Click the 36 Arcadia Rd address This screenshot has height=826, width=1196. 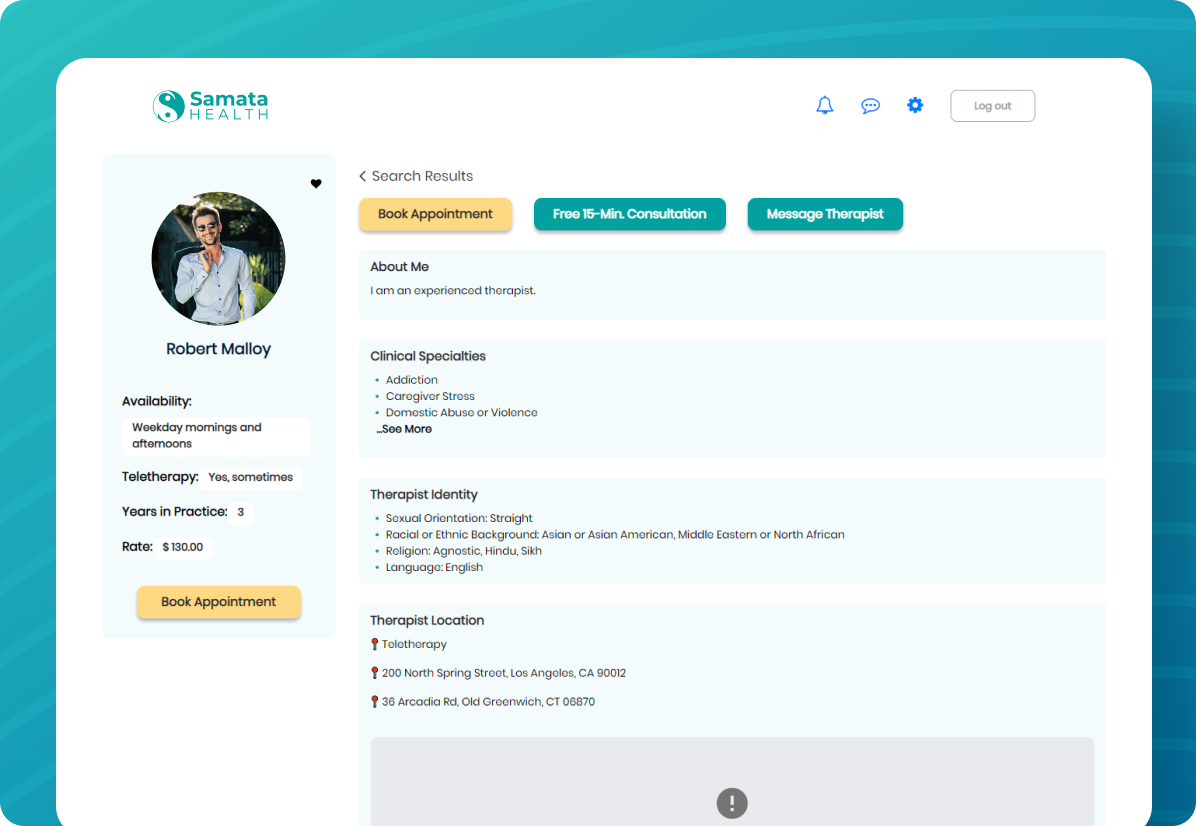[x=488, y=702]
